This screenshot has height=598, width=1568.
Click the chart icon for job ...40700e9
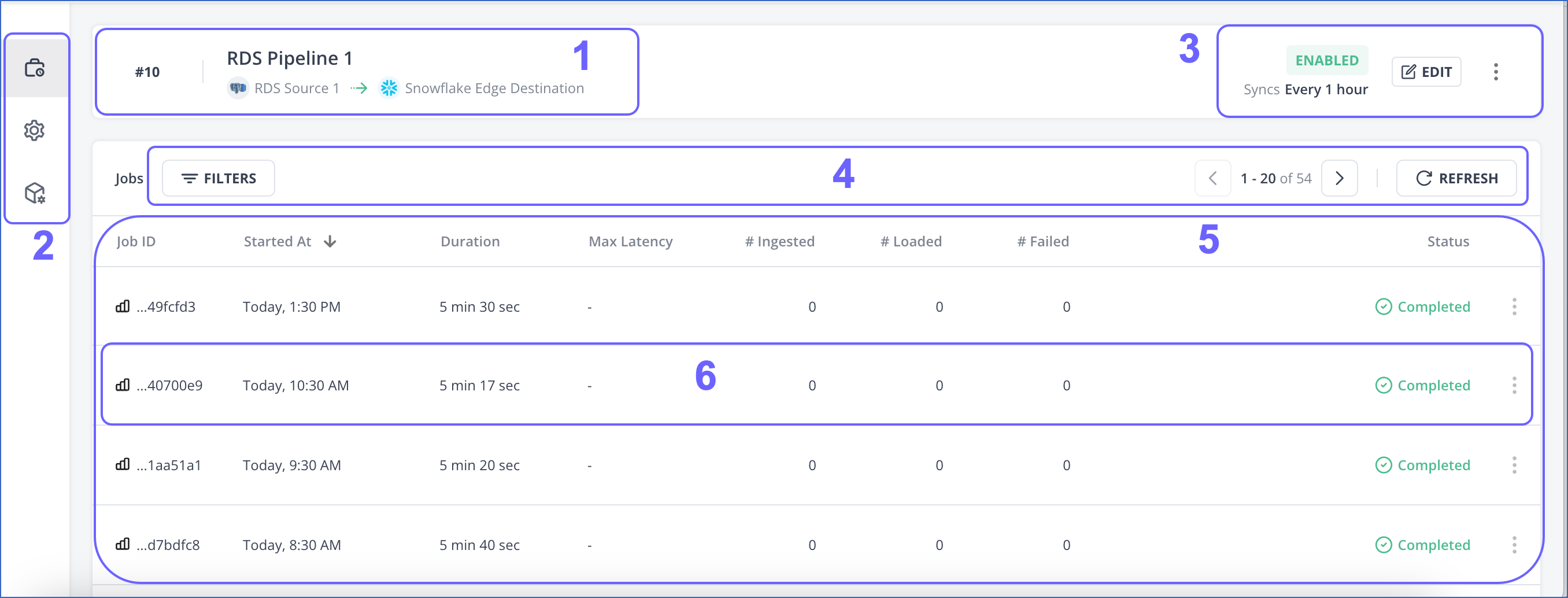tap(123, 385)
